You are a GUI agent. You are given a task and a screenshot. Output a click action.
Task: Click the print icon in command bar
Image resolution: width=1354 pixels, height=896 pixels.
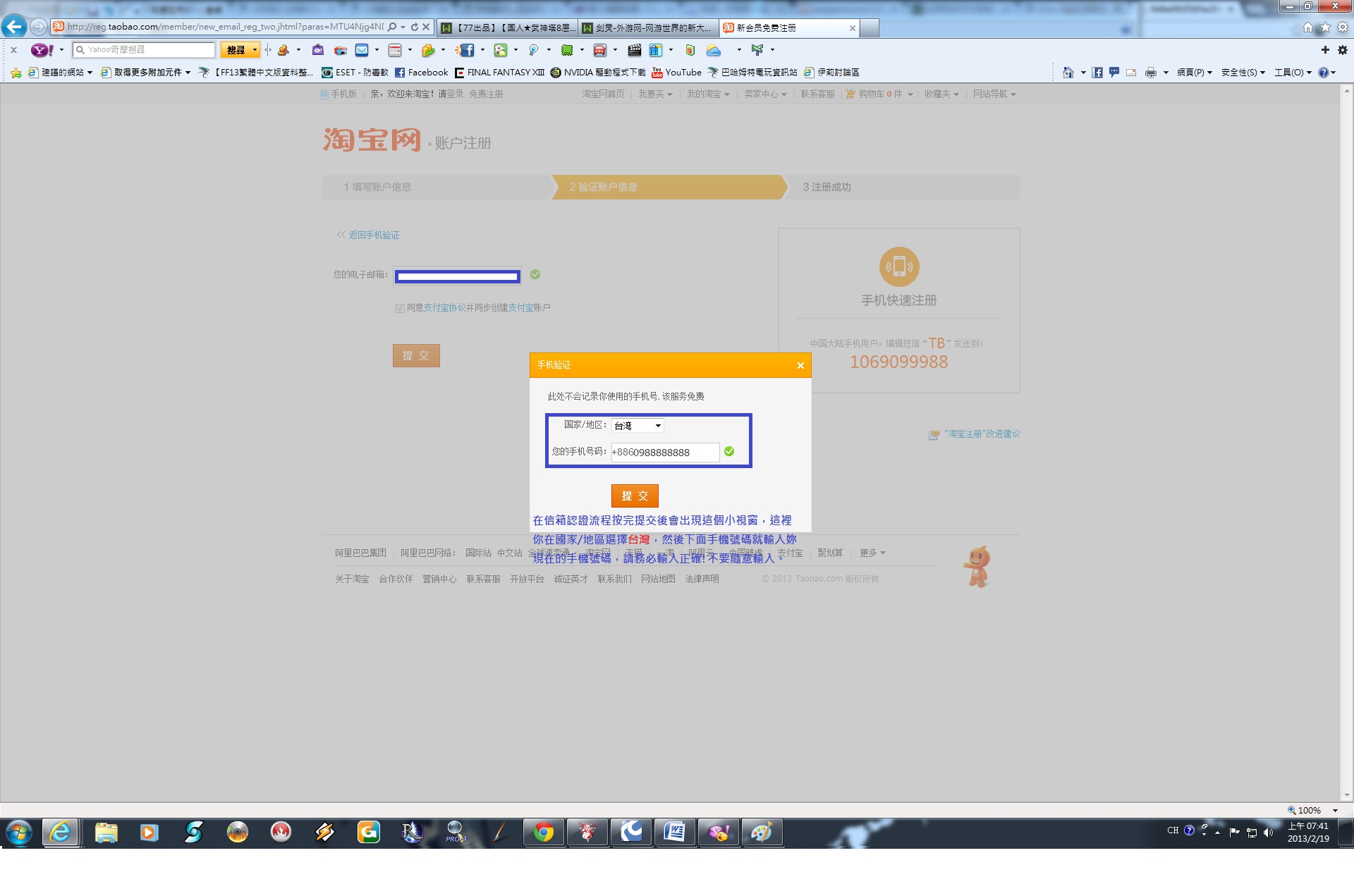click(x=1151, y=73)
